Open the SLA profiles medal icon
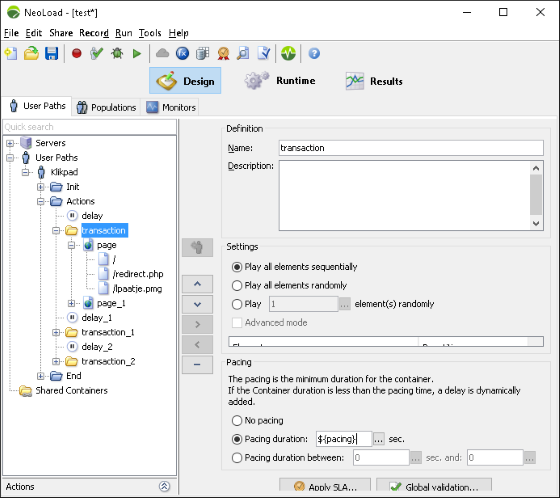Image resolution: width=560 pixels, height=498 pixels. (x=223, y=54)
